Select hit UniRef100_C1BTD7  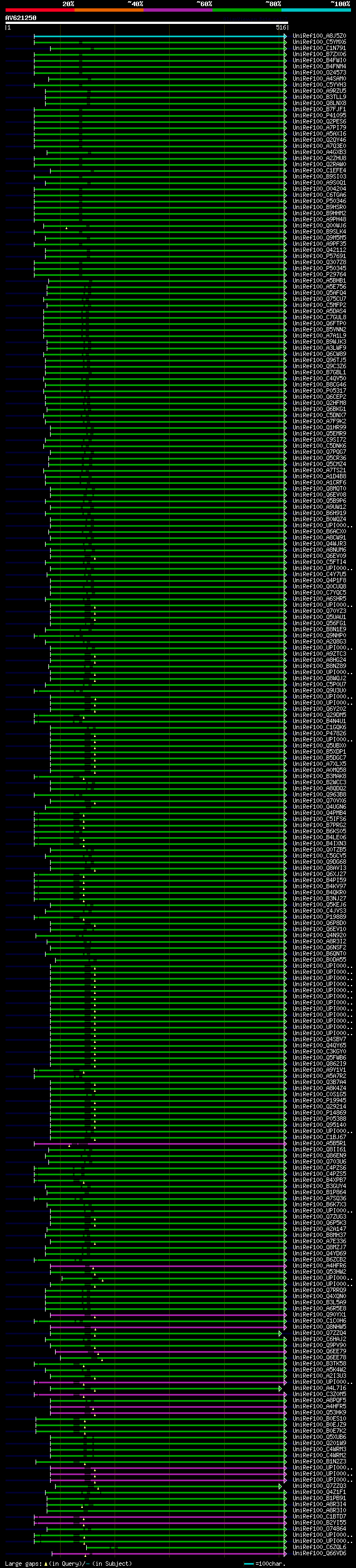[319, 1516]
